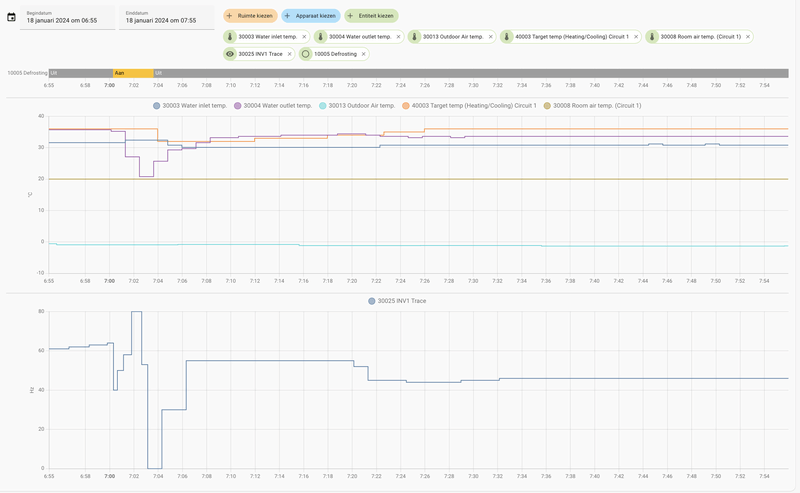Toggle 40003 Target temp legend color dot
This screenshot has width=800, height=493.
pos(406,106)
